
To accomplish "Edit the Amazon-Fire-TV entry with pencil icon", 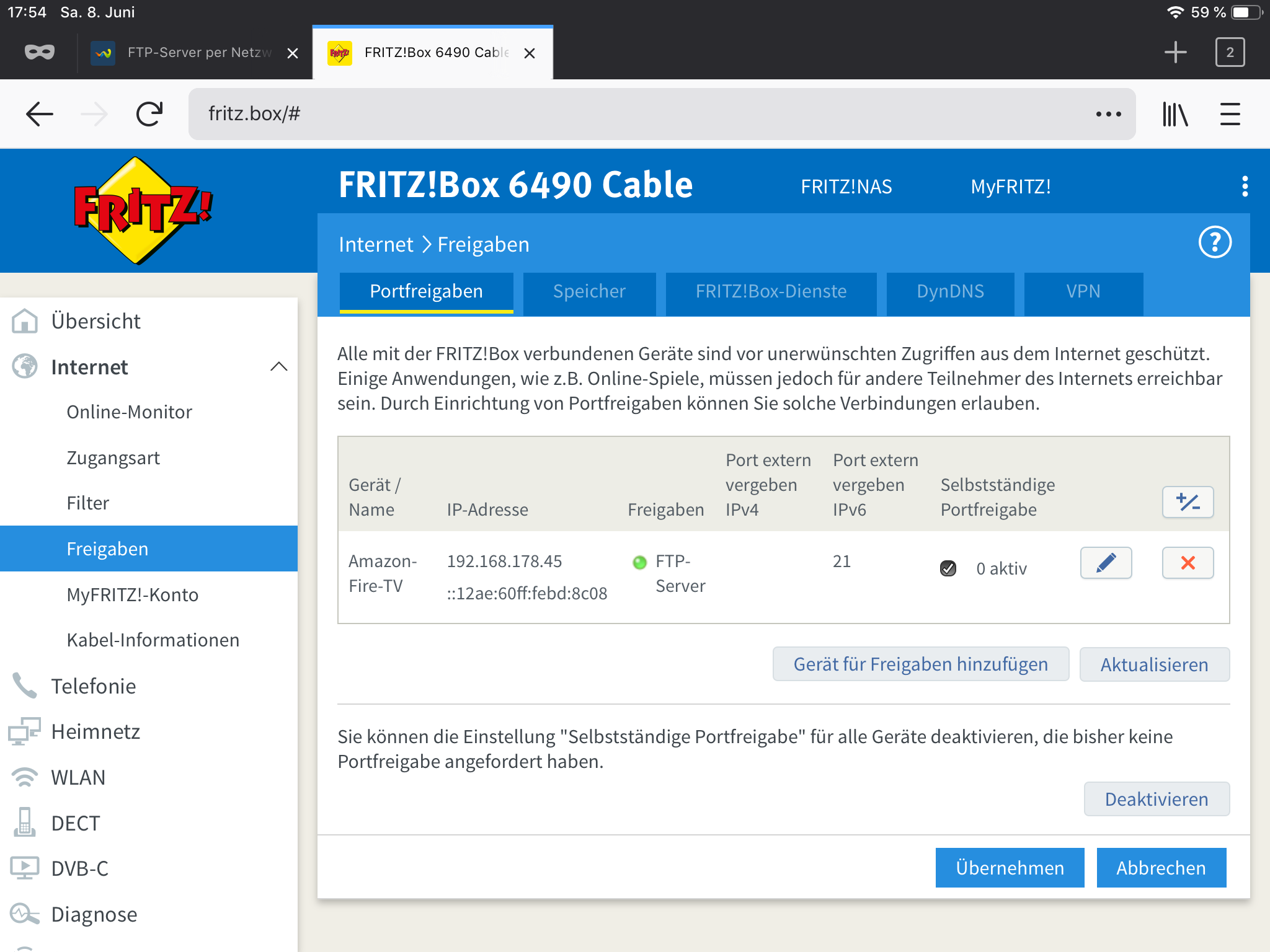I will (1106, 563).
